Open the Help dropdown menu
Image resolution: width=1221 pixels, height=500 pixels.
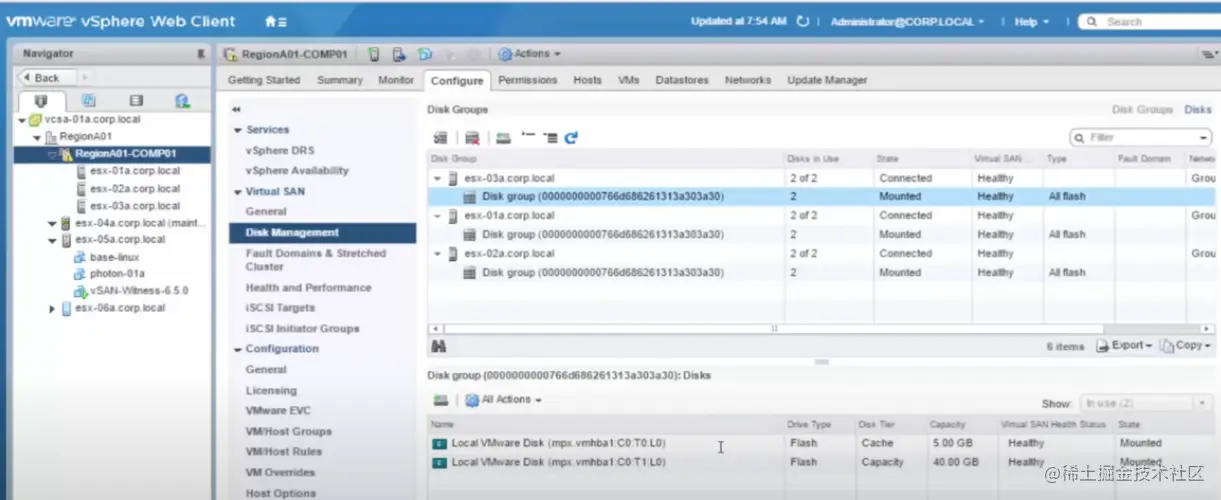coord(1032,22)
